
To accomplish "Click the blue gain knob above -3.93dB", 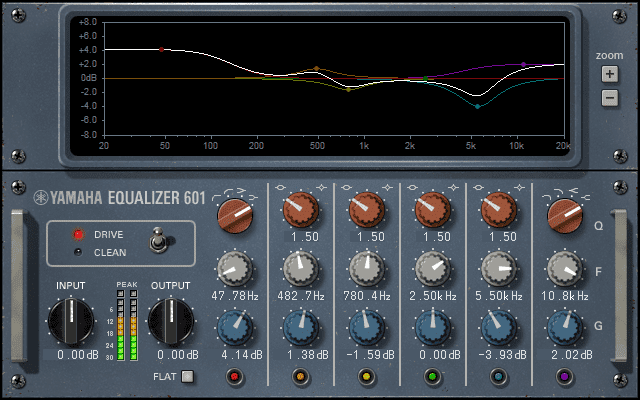I will 499,328.
